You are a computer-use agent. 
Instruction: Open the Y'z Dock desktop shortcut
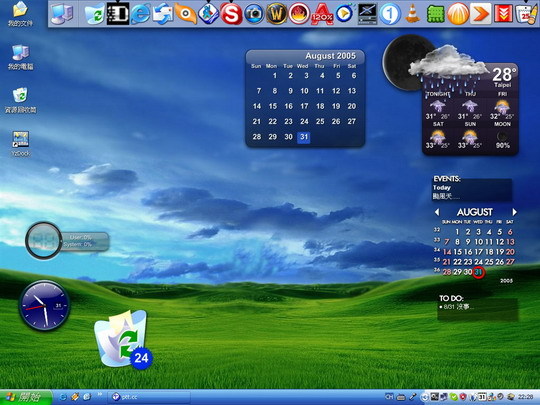pyautogui.click(x=20, y=144)
